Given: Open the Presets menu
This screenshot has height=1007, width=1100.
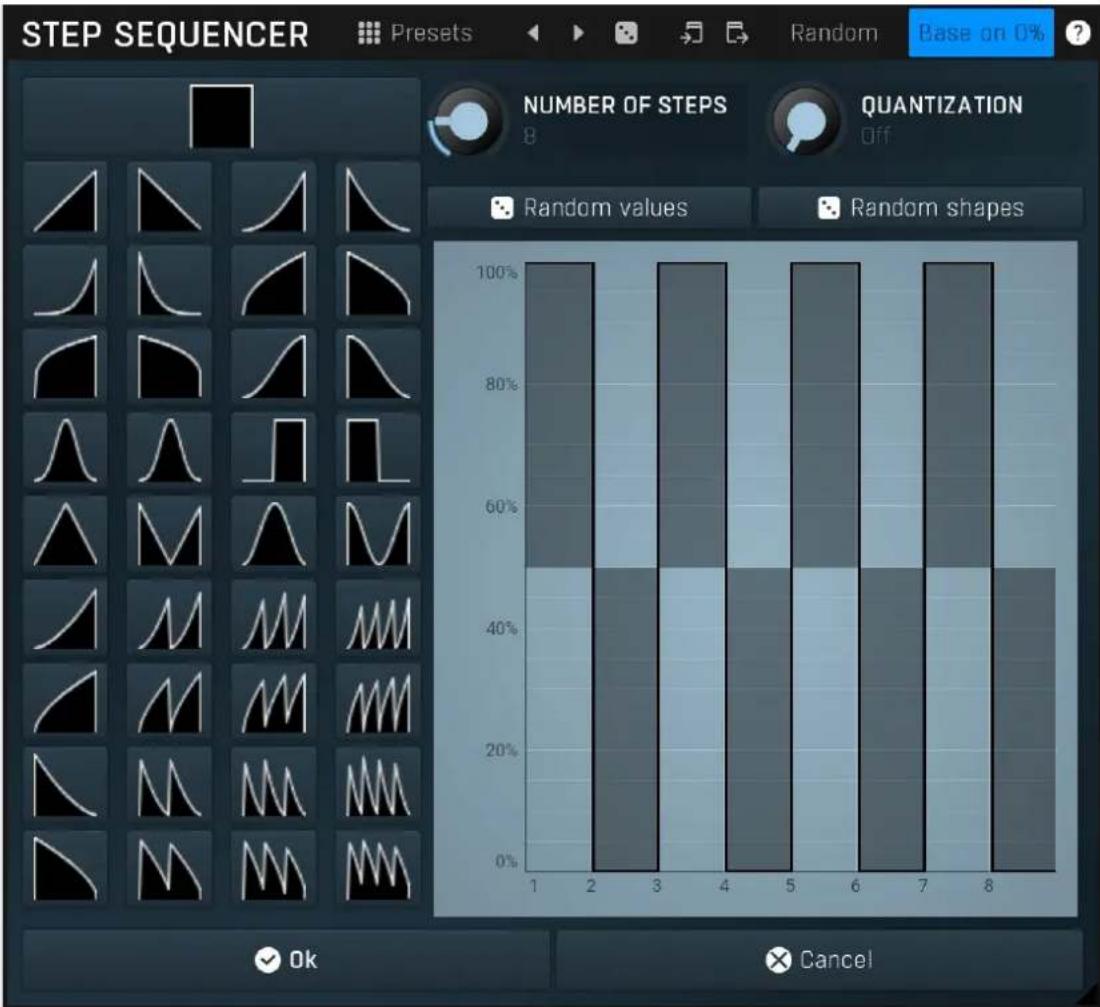Looking at the screenshot, I should 415,33.
